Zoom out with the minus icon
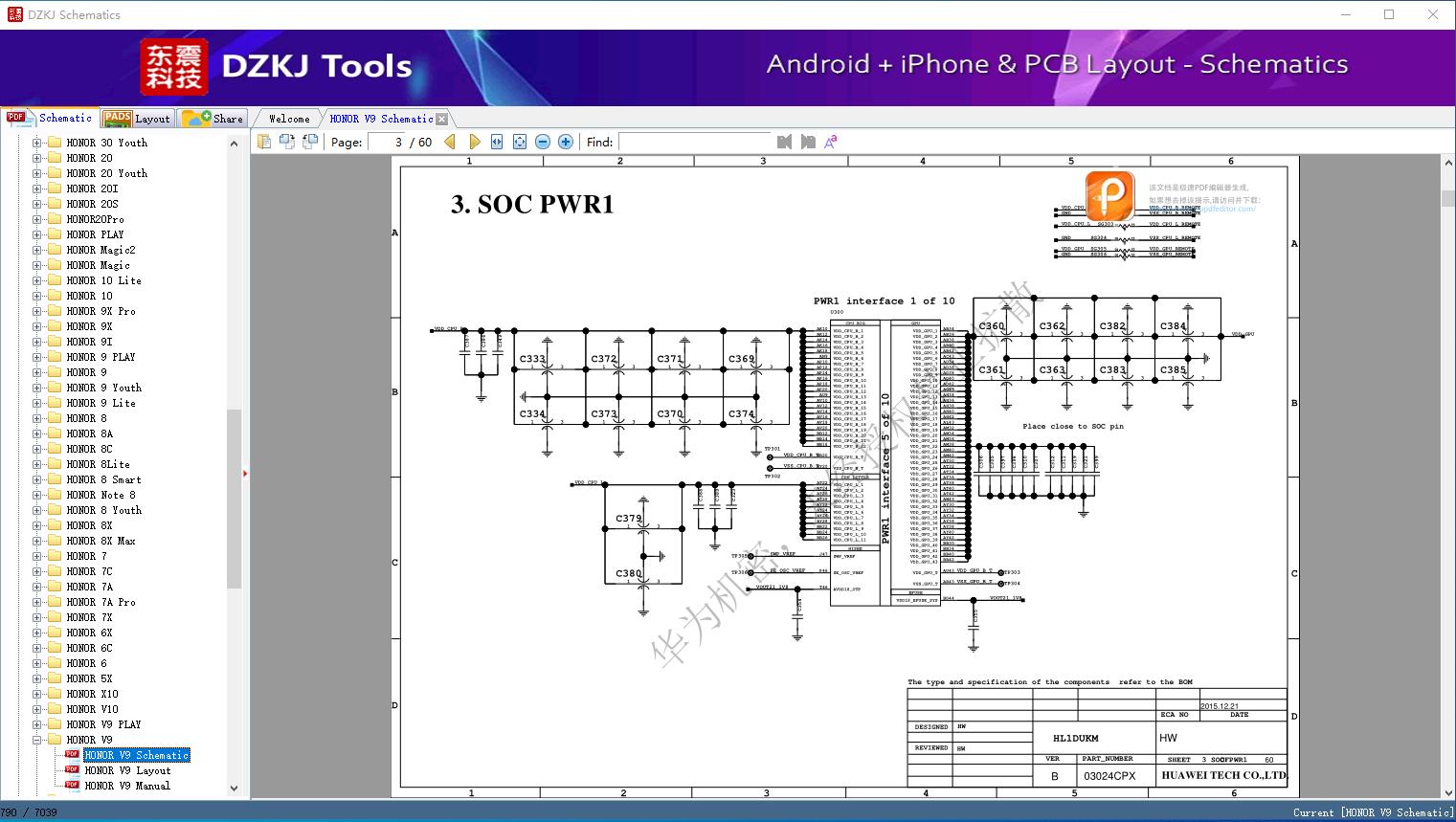The height and width of the screenshot is (822, 1456). [x=543, y=142]
